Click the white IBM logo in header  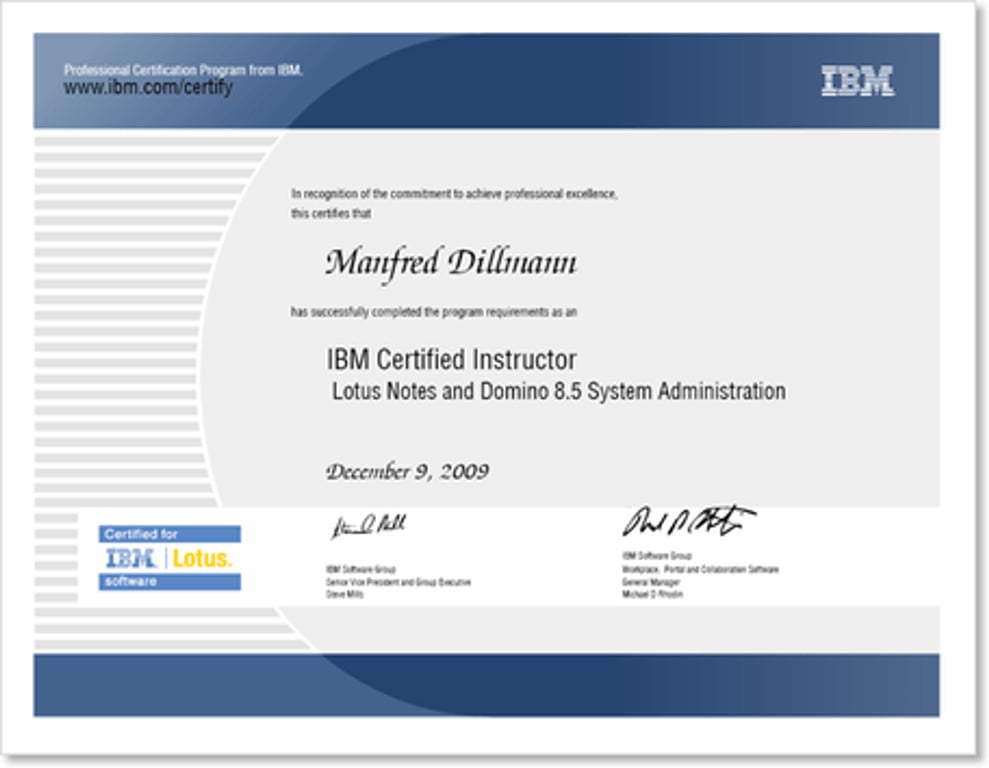tap(858, 81)
